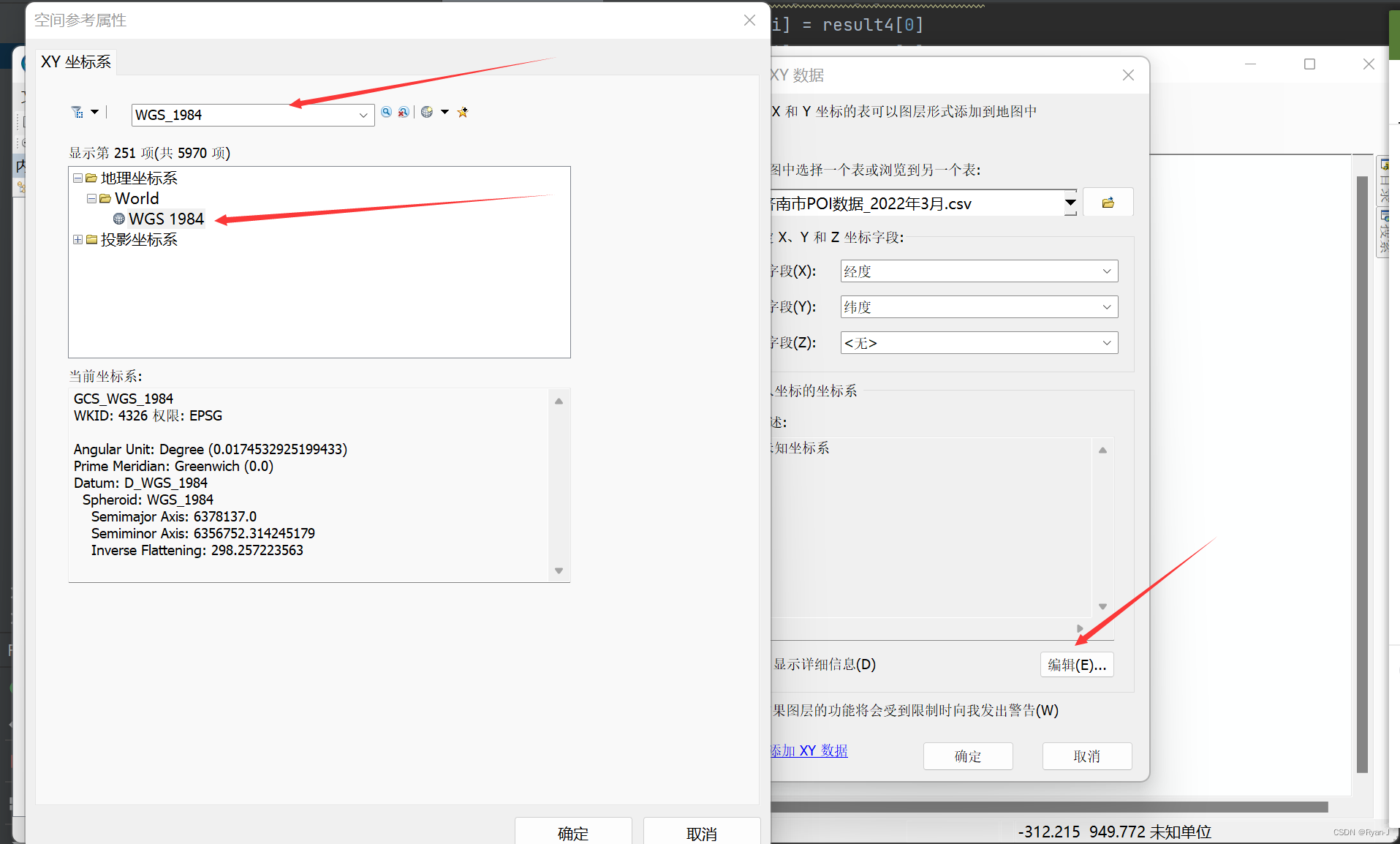Image resolution: width=1400 pixels, height=844 pixels.
Task: Select the WGS 1984 tree item
Action: 166,219
